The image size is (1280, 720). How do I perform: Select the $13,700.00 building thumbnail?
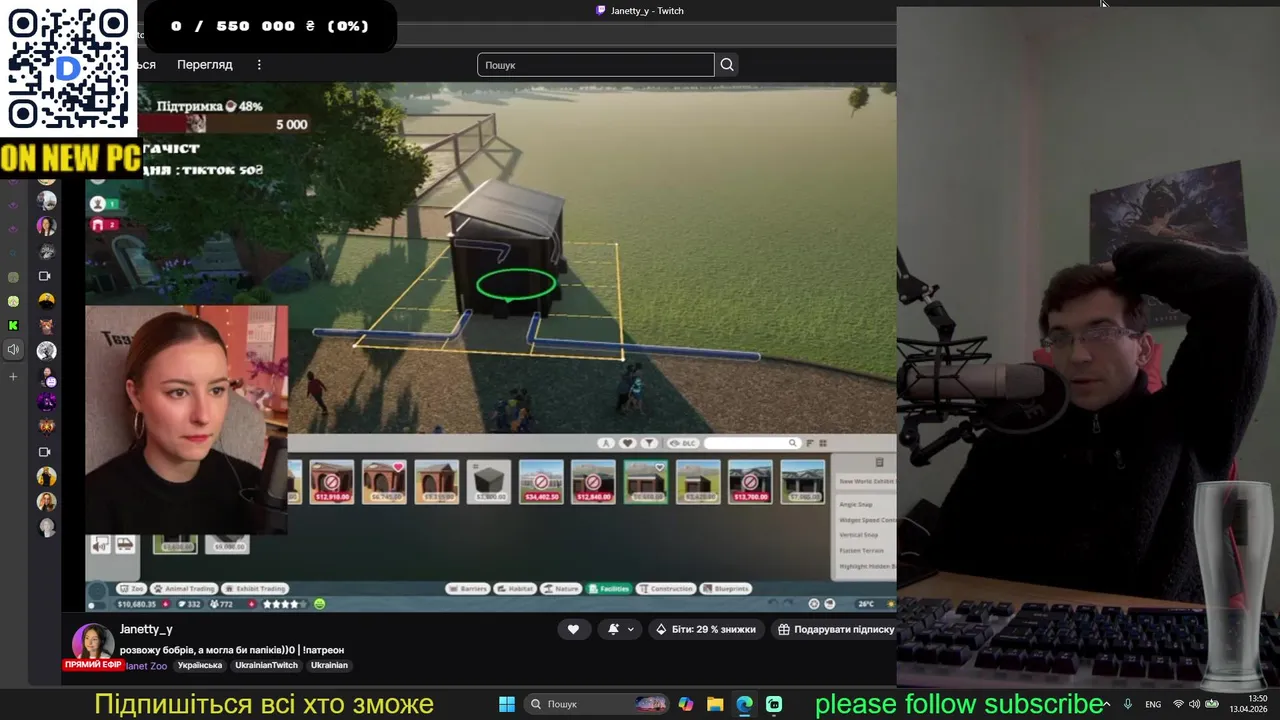[750, 481]
